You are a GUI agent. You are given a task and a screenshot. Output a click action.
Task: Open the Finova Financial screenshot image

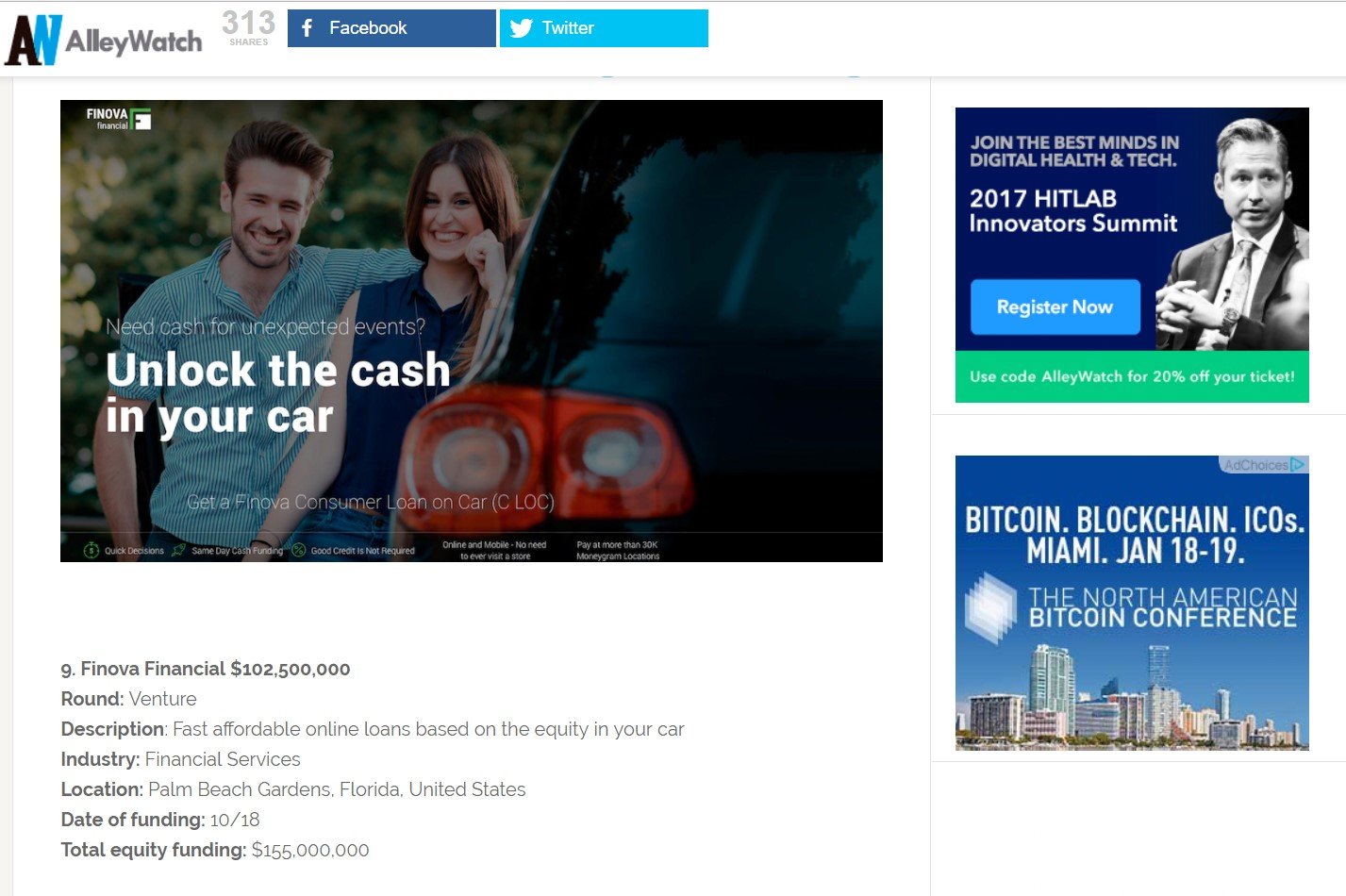(x=472, y=331)
